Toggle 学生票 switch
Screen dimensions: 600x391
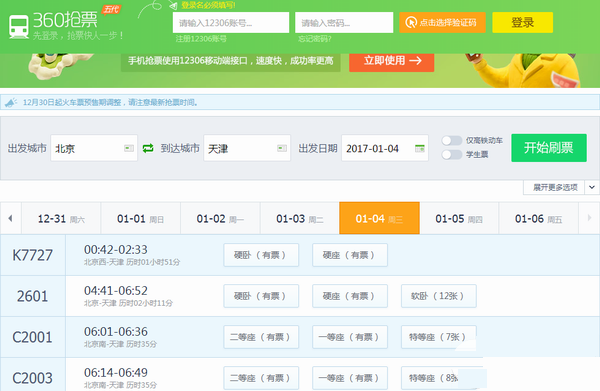pyautogui.click(x=452, y=155)
